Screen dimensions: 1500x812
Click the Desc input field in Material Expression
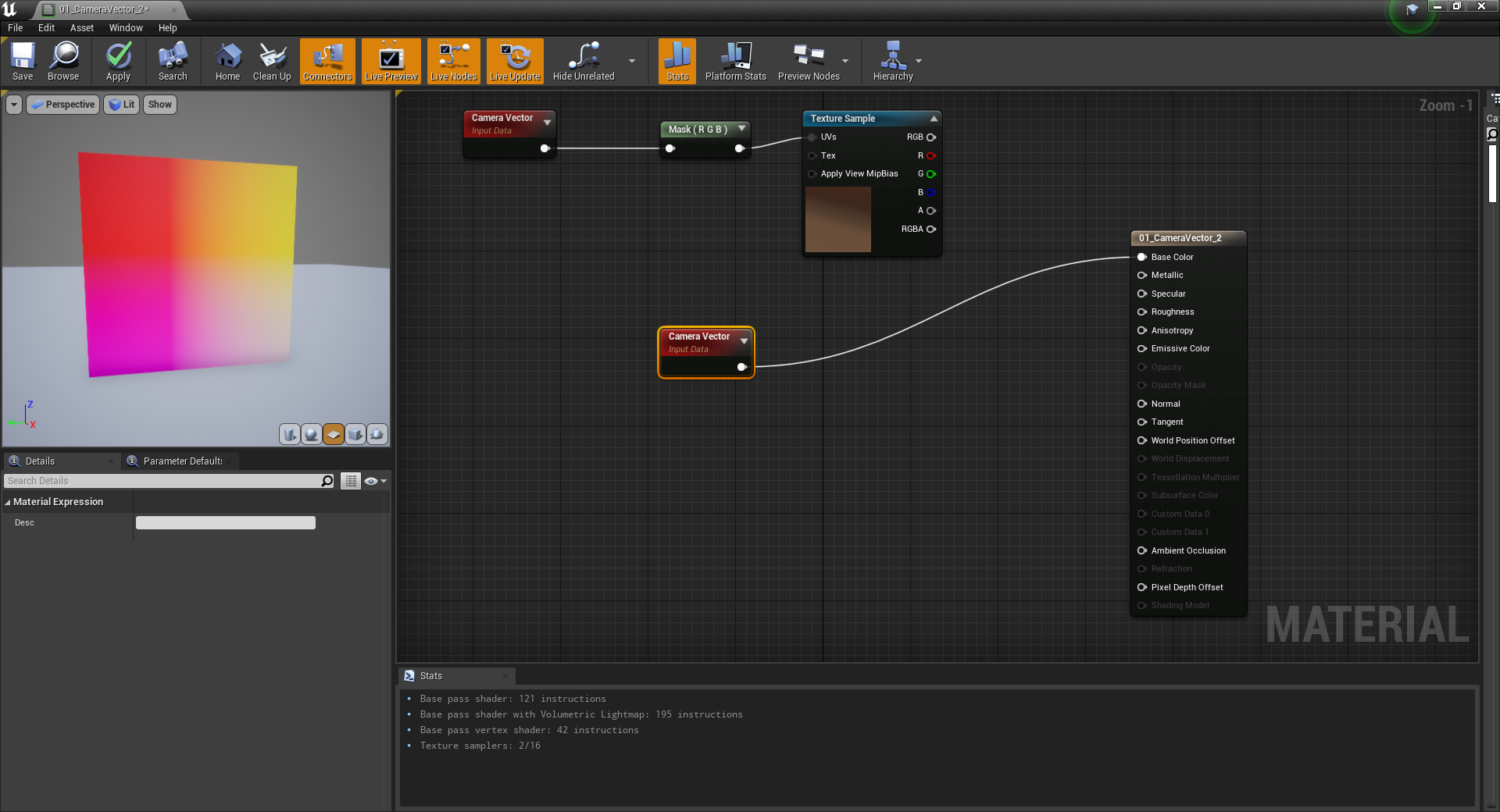(x=225, y=522)
